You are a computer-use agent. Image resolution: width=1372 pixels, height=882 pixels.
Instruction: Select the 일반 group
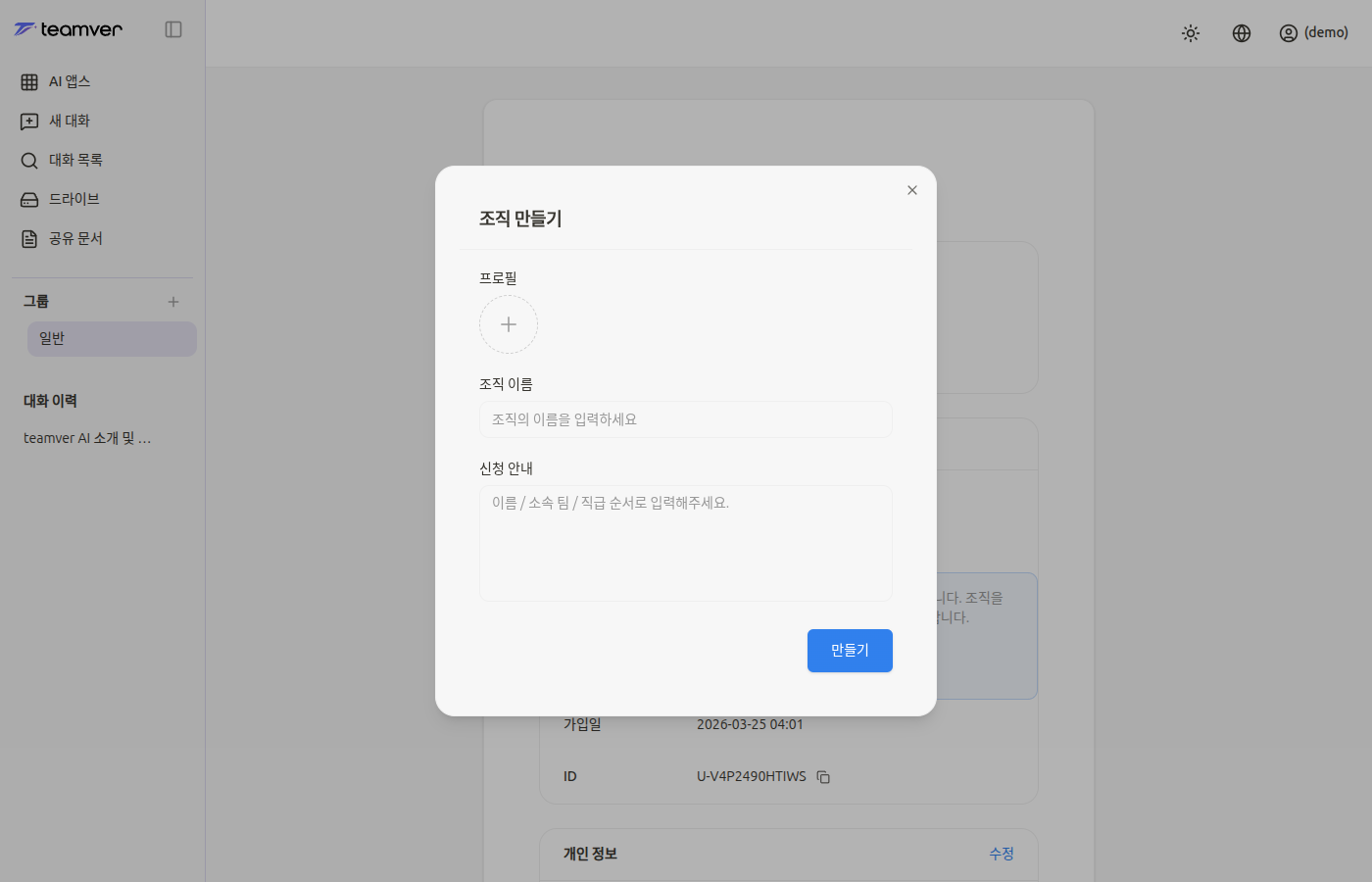[112, 339]
